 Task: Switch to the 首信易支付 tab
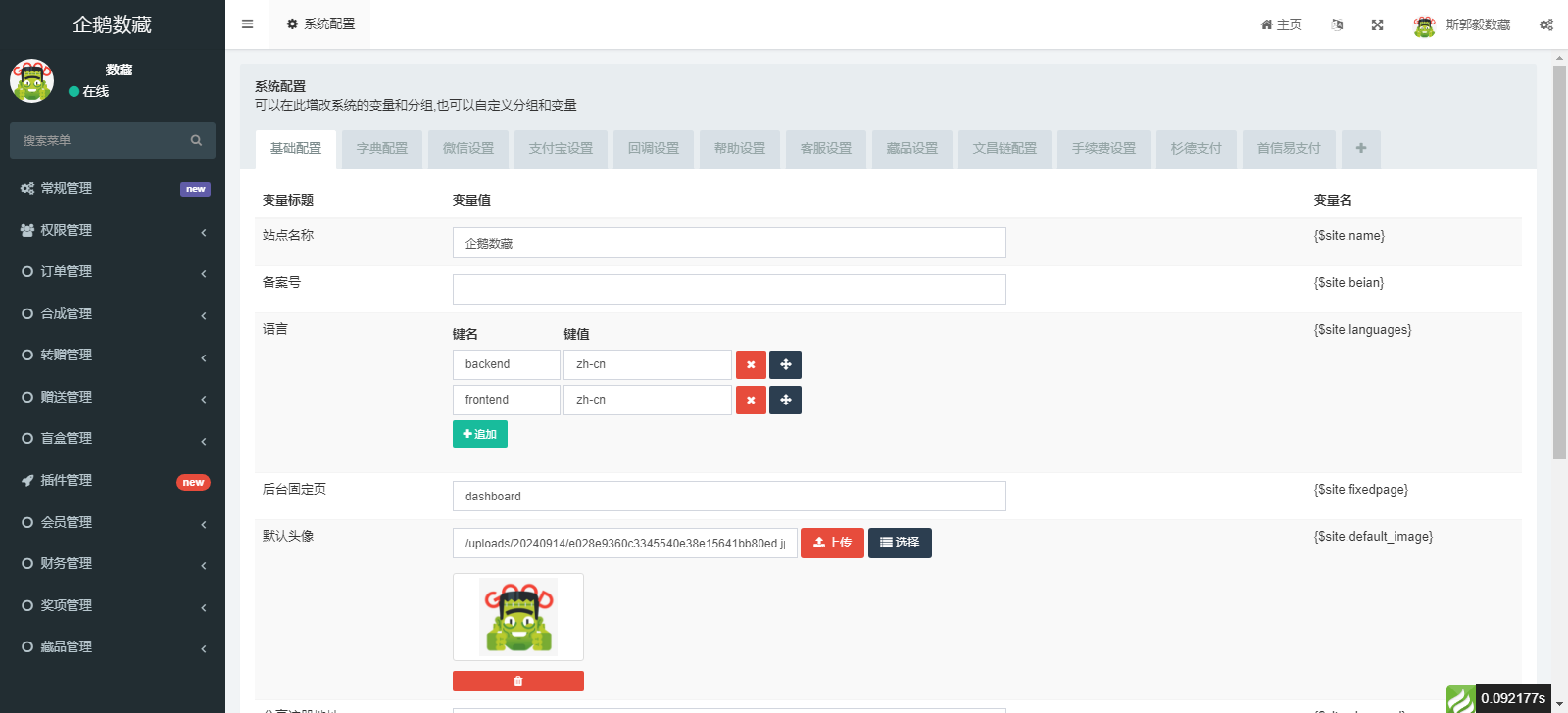[x=1289, y=149]
